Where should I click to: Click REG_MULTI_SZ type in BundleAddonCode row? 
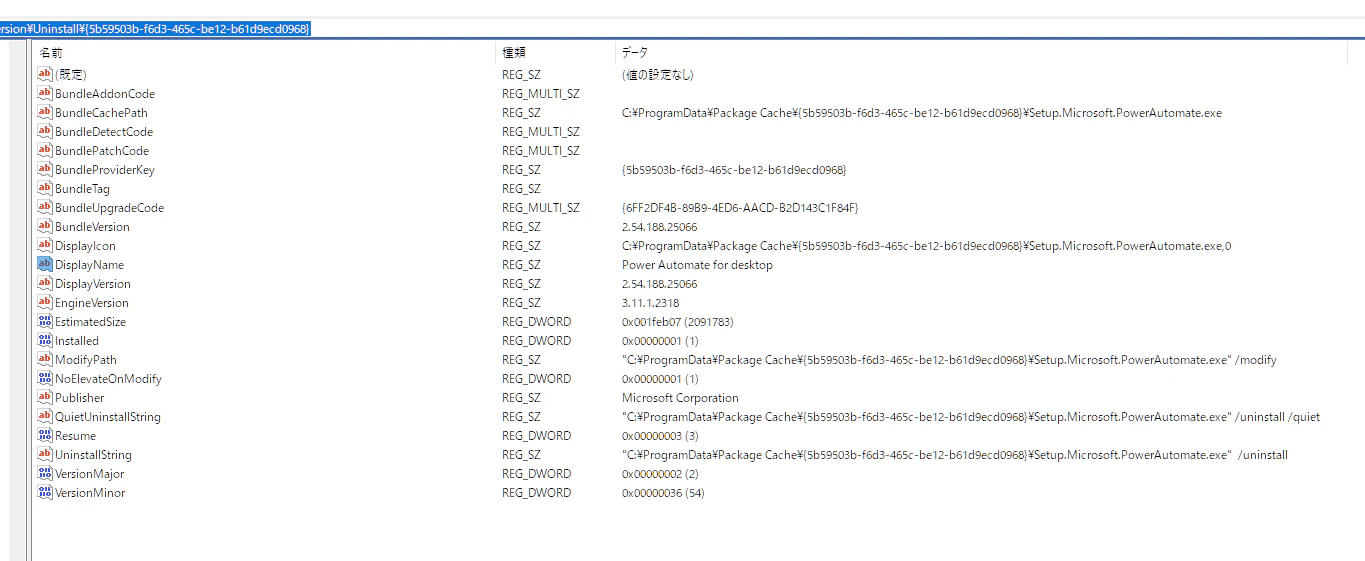(x=540, y=94)
